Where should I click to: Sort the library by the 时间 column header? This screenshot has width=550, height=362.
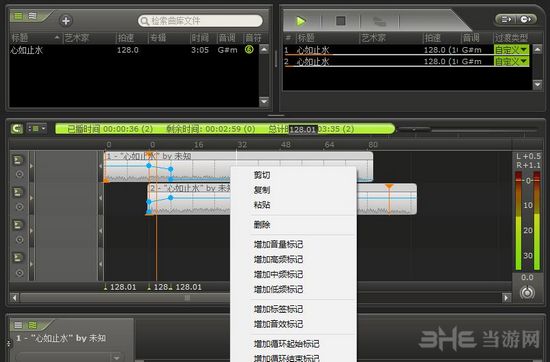tap(203, 38)
